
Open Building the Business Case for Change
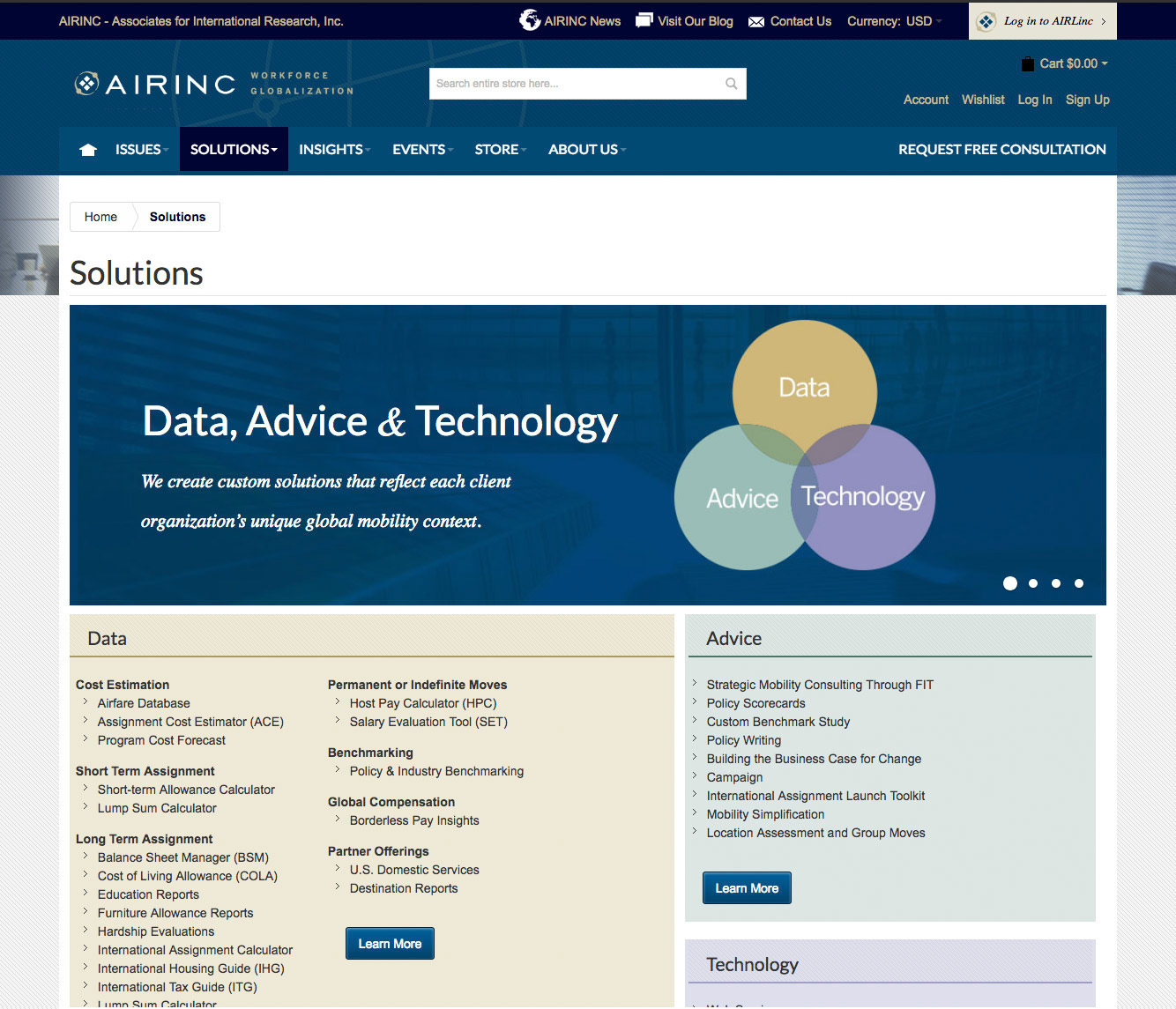[x=814, y=759]
